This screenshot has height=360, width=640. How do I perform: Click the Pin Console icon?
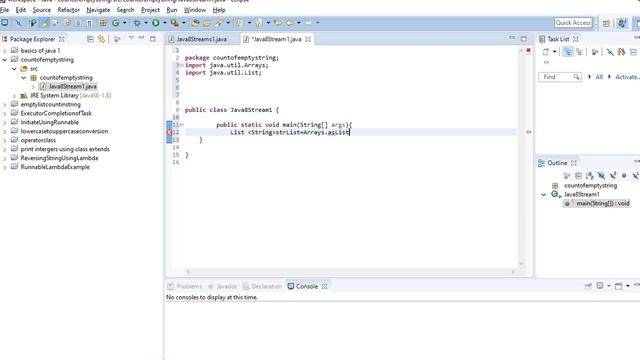(x=588, y=286)
